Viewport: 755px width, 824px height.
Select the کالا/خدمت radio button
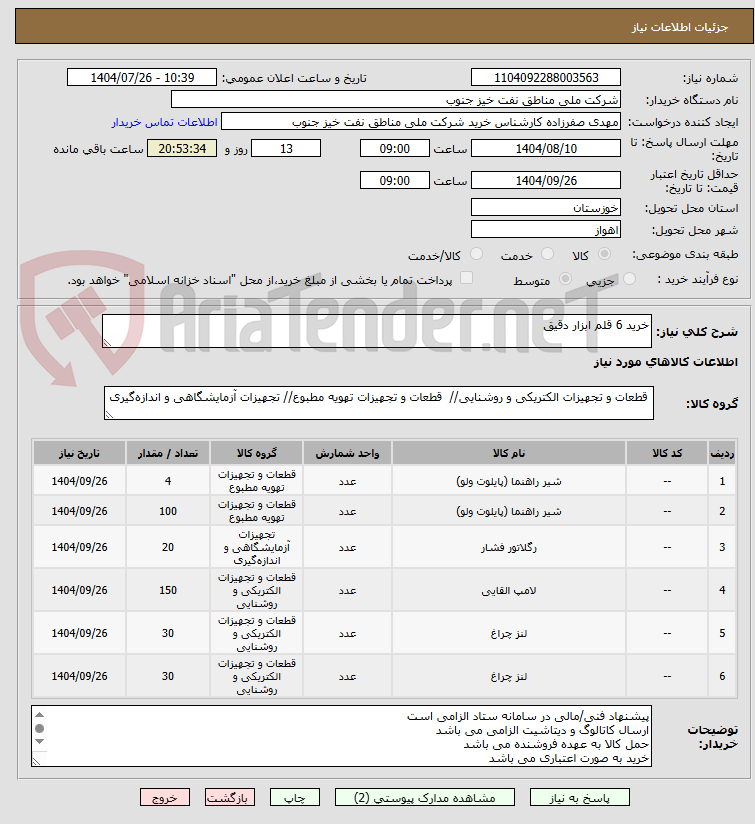coord(477,254)
